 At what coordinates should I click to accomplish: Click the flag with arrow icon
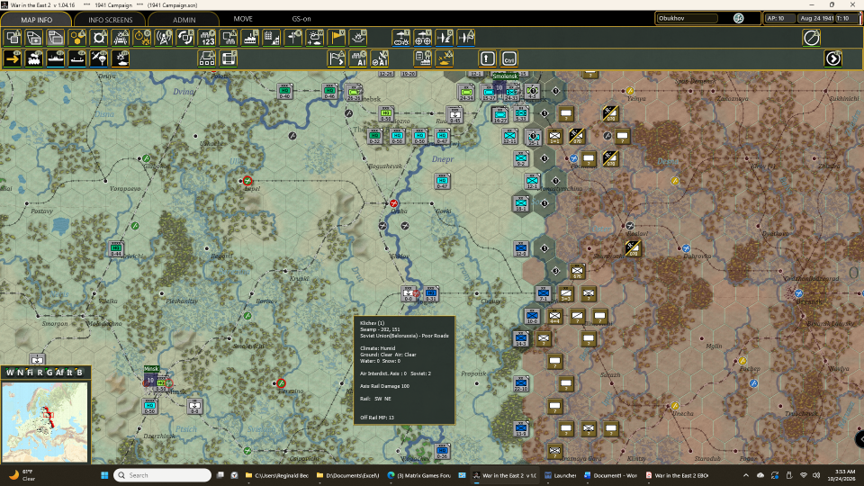coord(337,58)
